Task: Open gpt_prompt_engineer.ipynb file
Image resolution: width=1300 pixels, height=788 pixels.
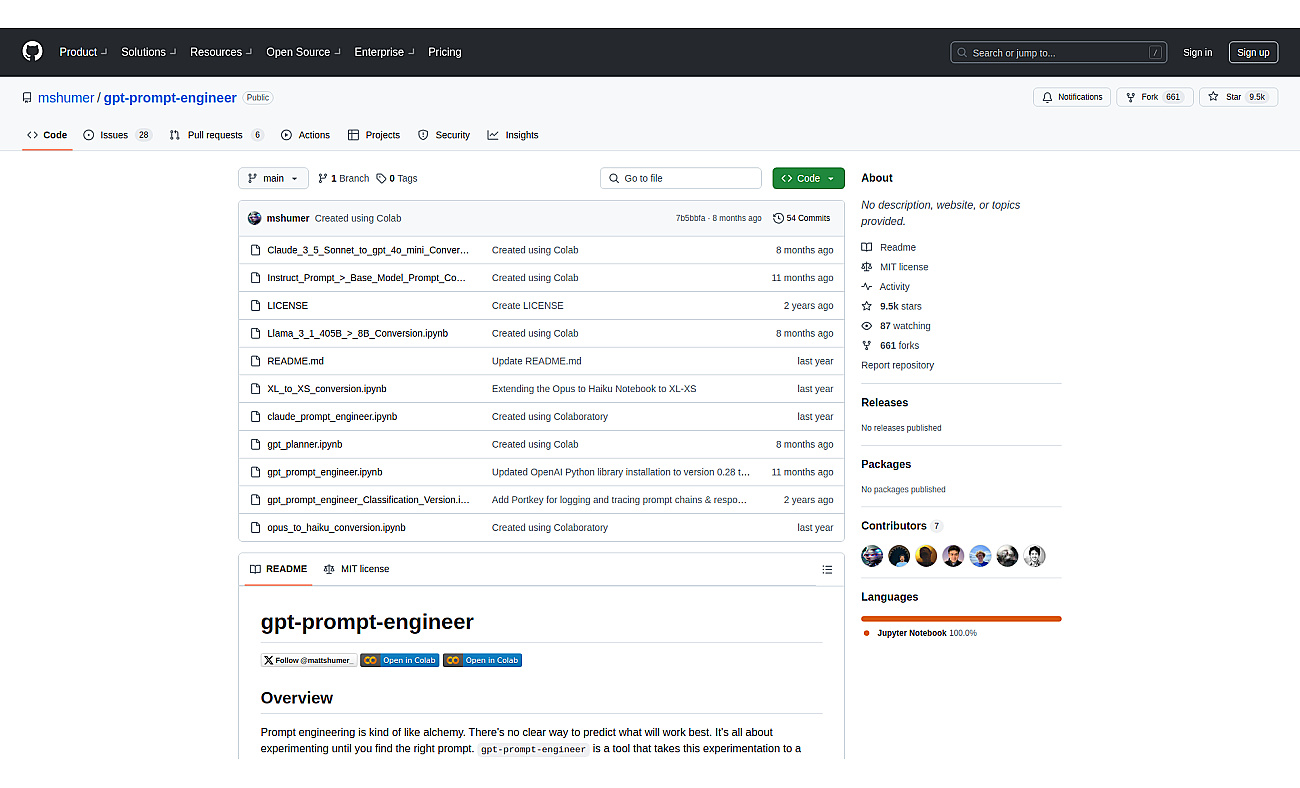Action: 324,472
